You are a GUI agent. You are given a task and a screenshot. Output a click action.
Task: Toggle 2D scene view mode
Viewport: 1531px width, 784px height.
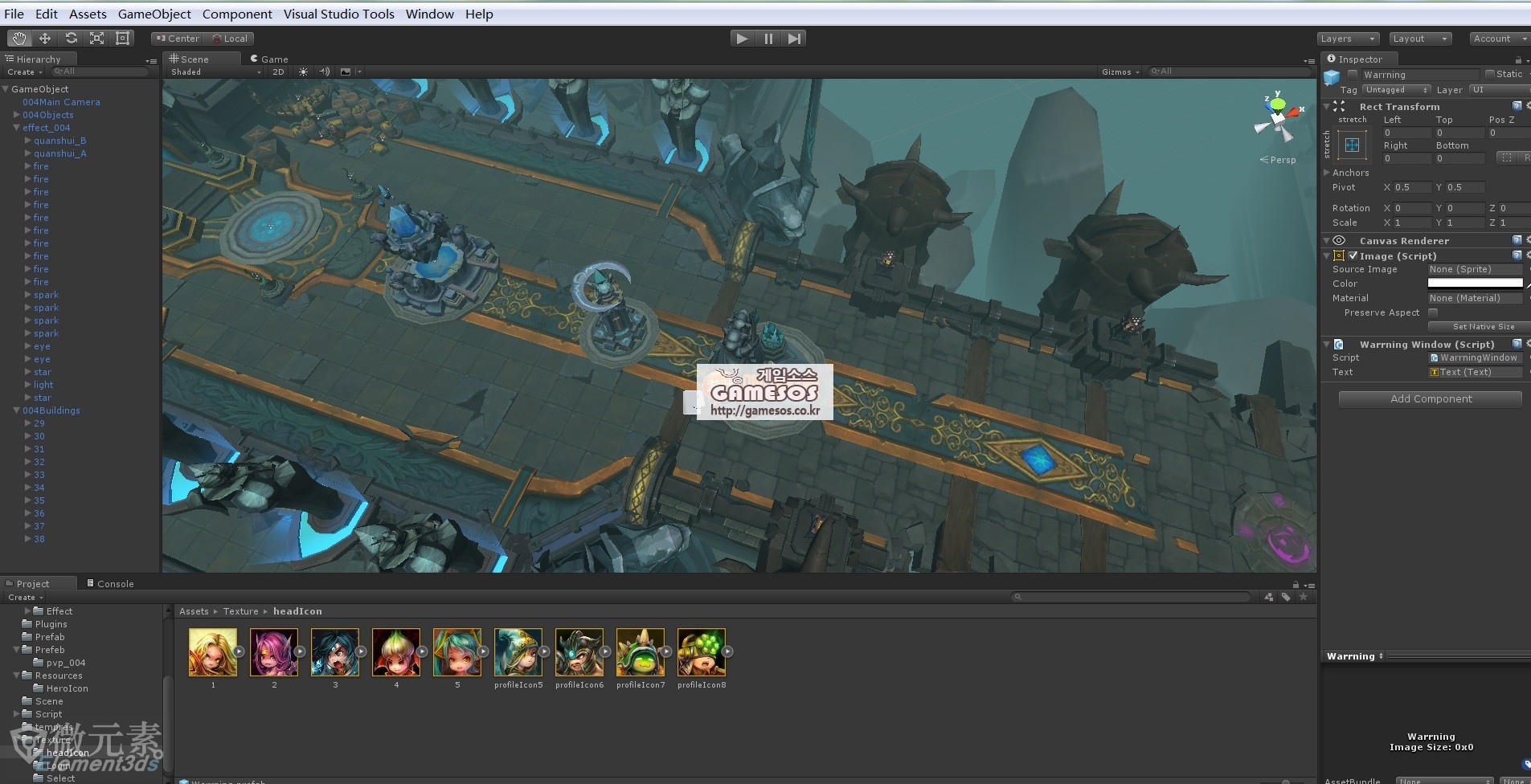pyautogui.click(x=278, y=71)
